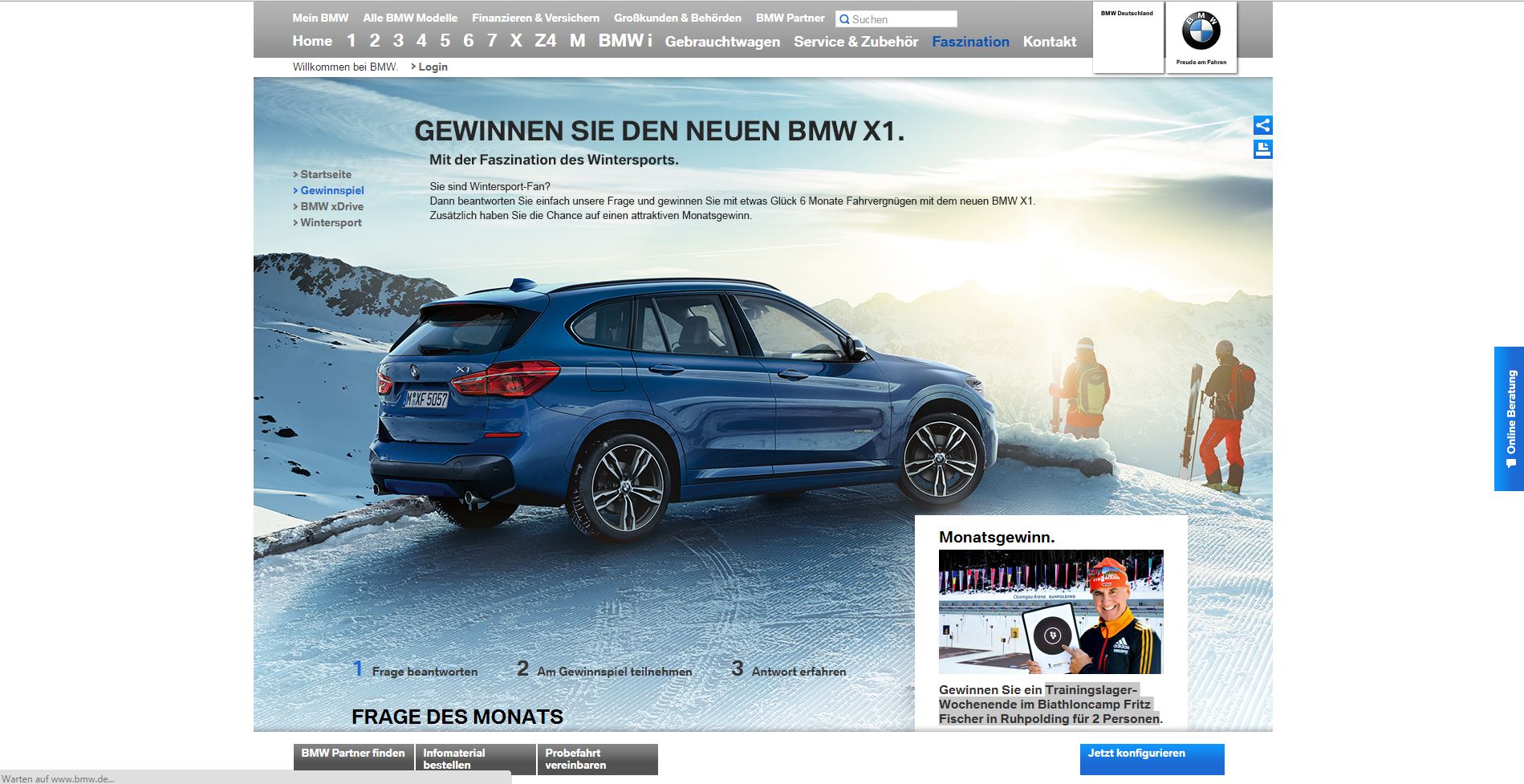This screenshot has height=784, width=1524.
Task: Open Großkunden & Behörden menu
Action: tap(677, 18)
